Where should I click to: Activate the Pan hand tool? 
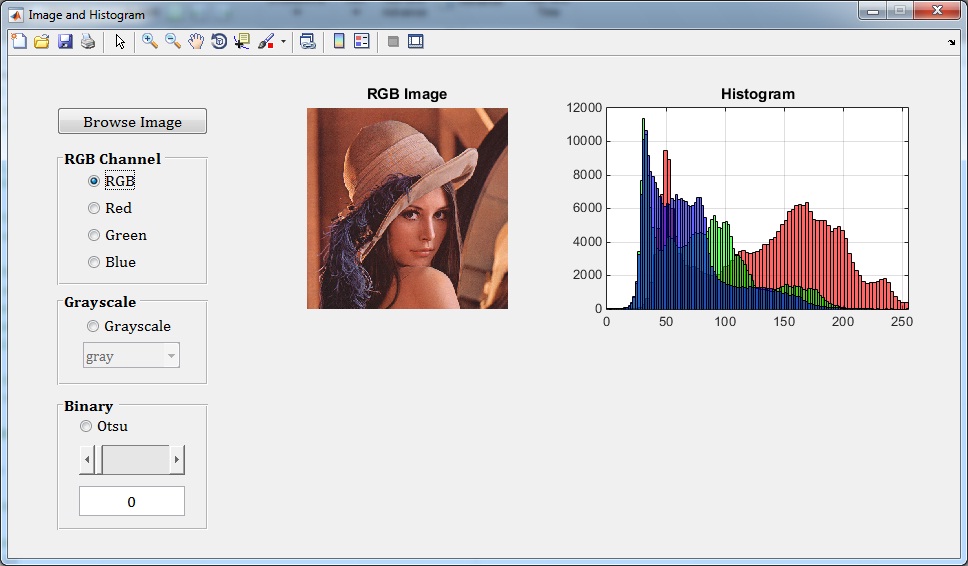click(196, 41)
